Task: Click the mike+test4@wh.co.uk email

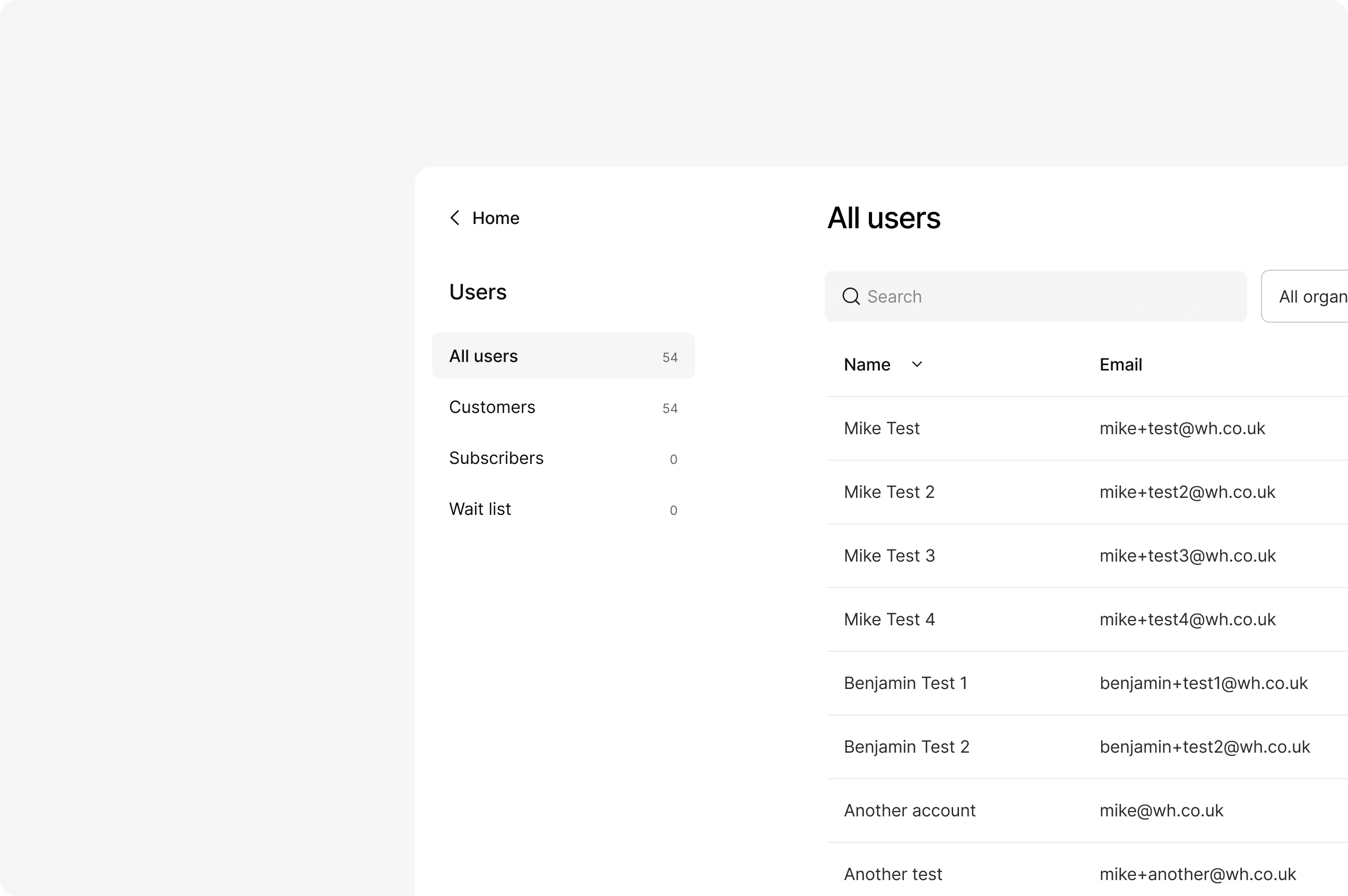Action: tap(1187, 619)
